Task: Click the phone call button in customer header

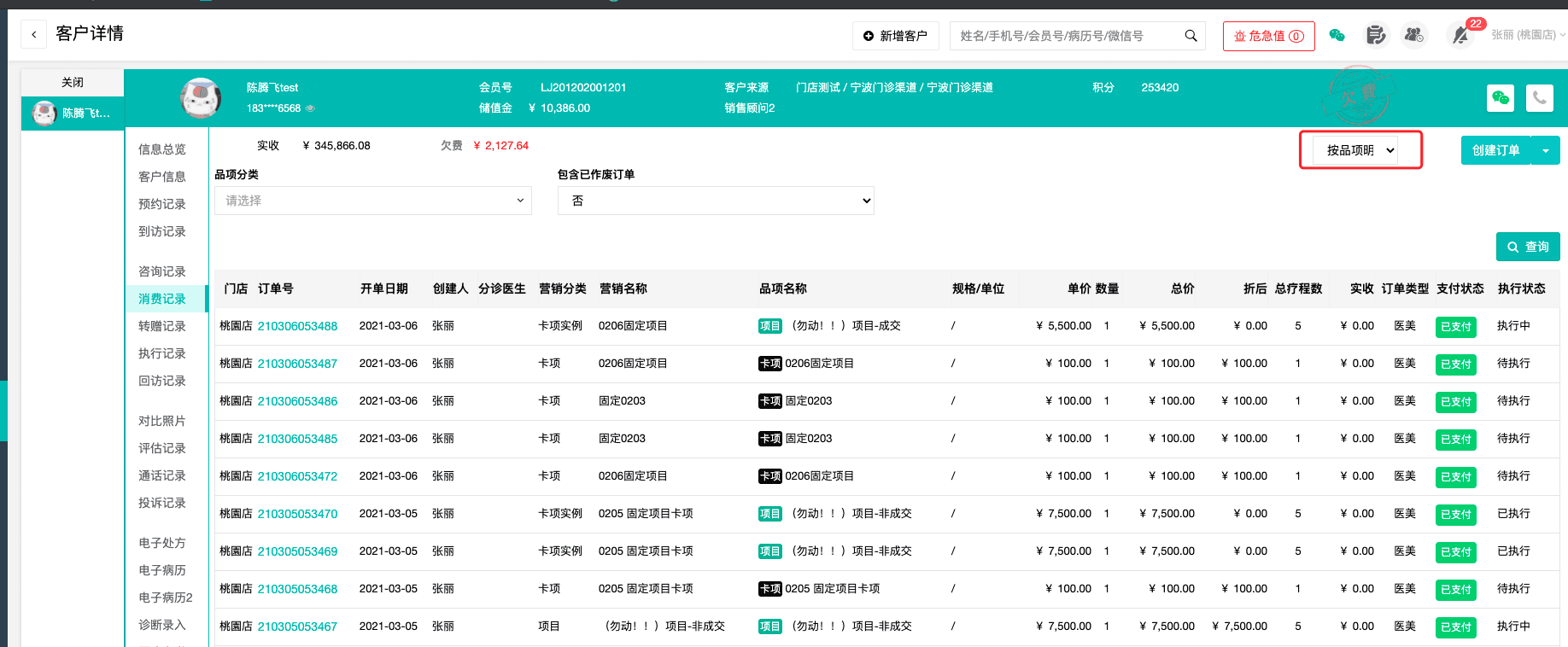Action: 1539,98
